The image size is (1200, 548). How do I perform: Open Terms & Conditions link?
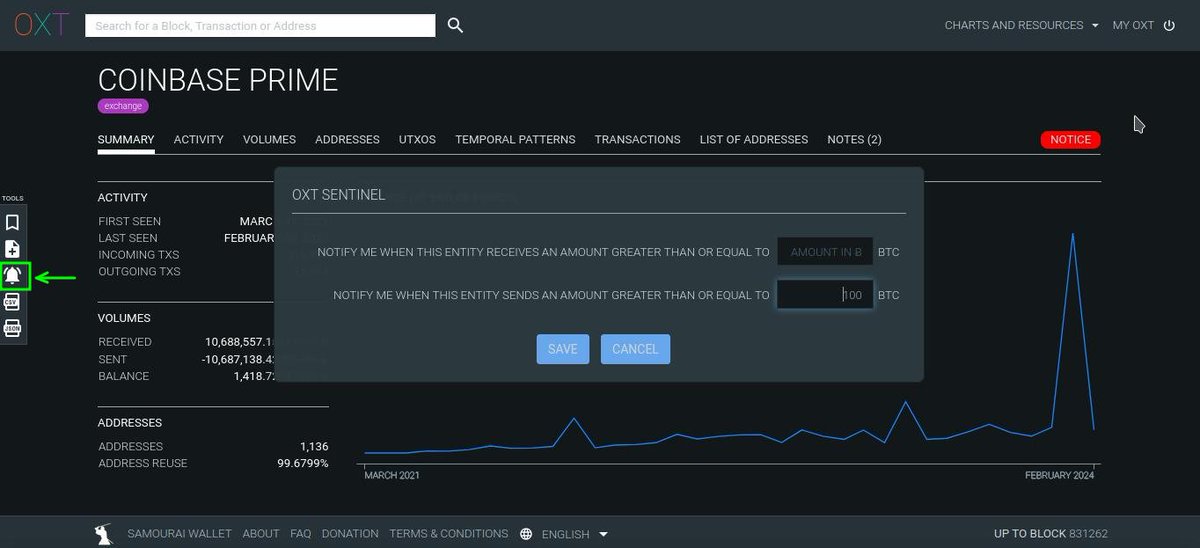coord(449,534)
